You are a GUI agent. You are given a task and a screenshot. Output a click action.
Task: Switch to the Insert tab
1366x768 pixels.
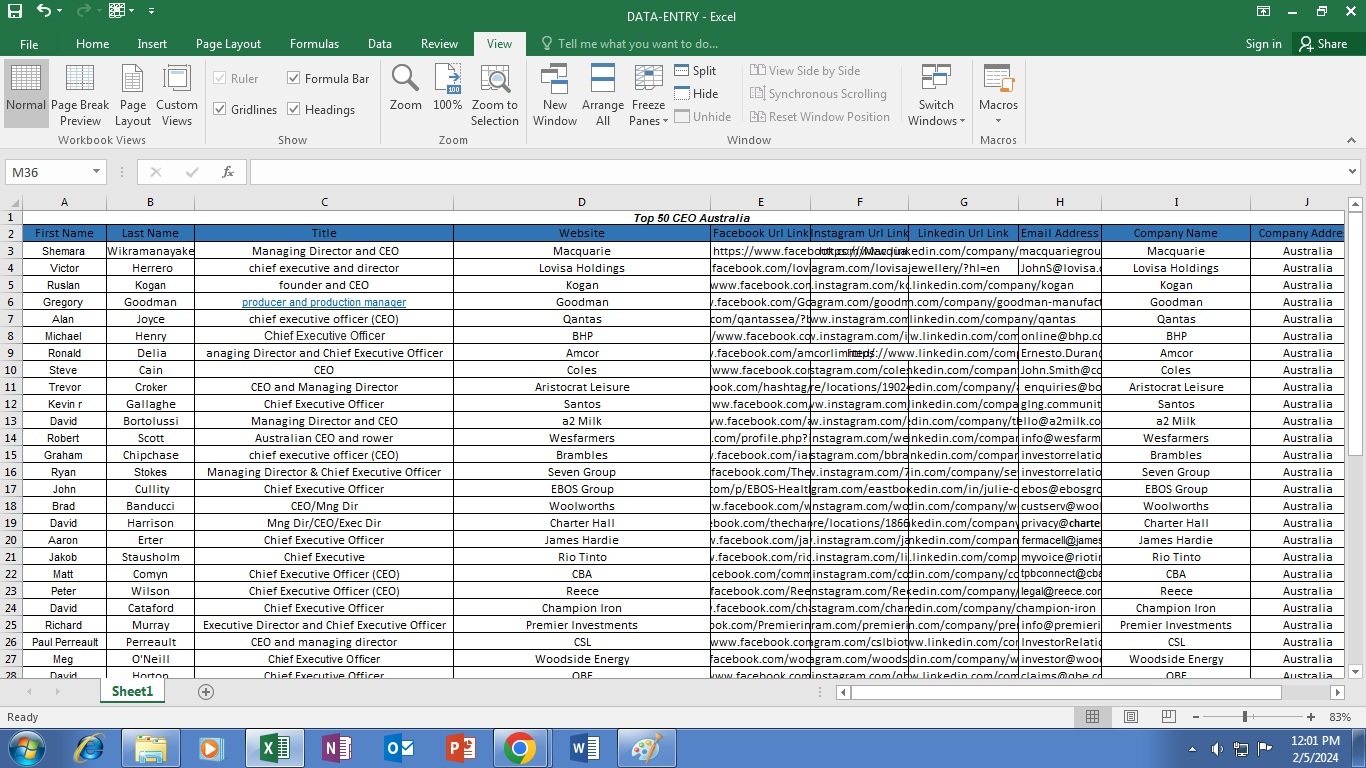[152, 44]
